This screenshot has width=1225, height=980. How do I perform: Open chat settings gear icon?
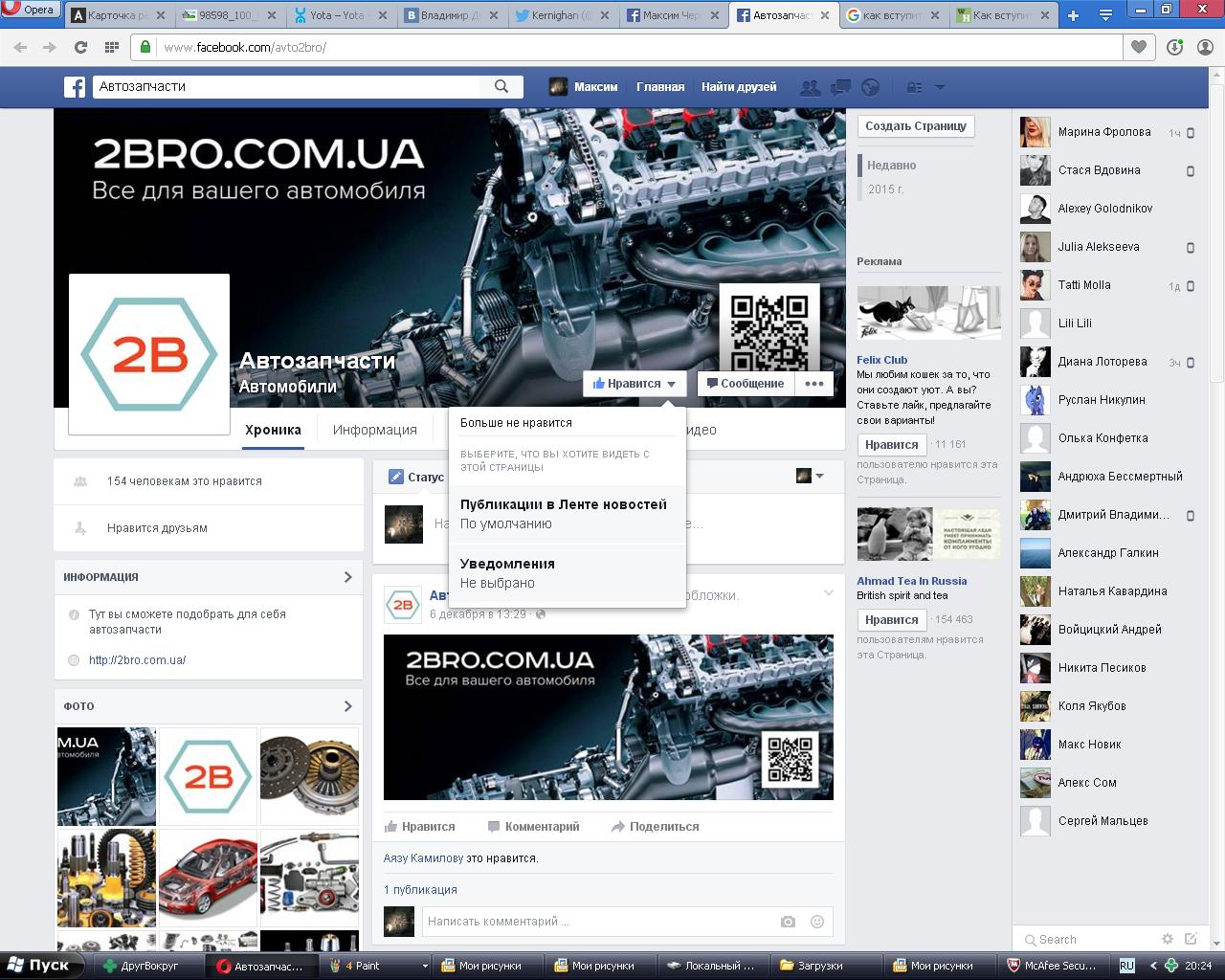(1167, 939)
